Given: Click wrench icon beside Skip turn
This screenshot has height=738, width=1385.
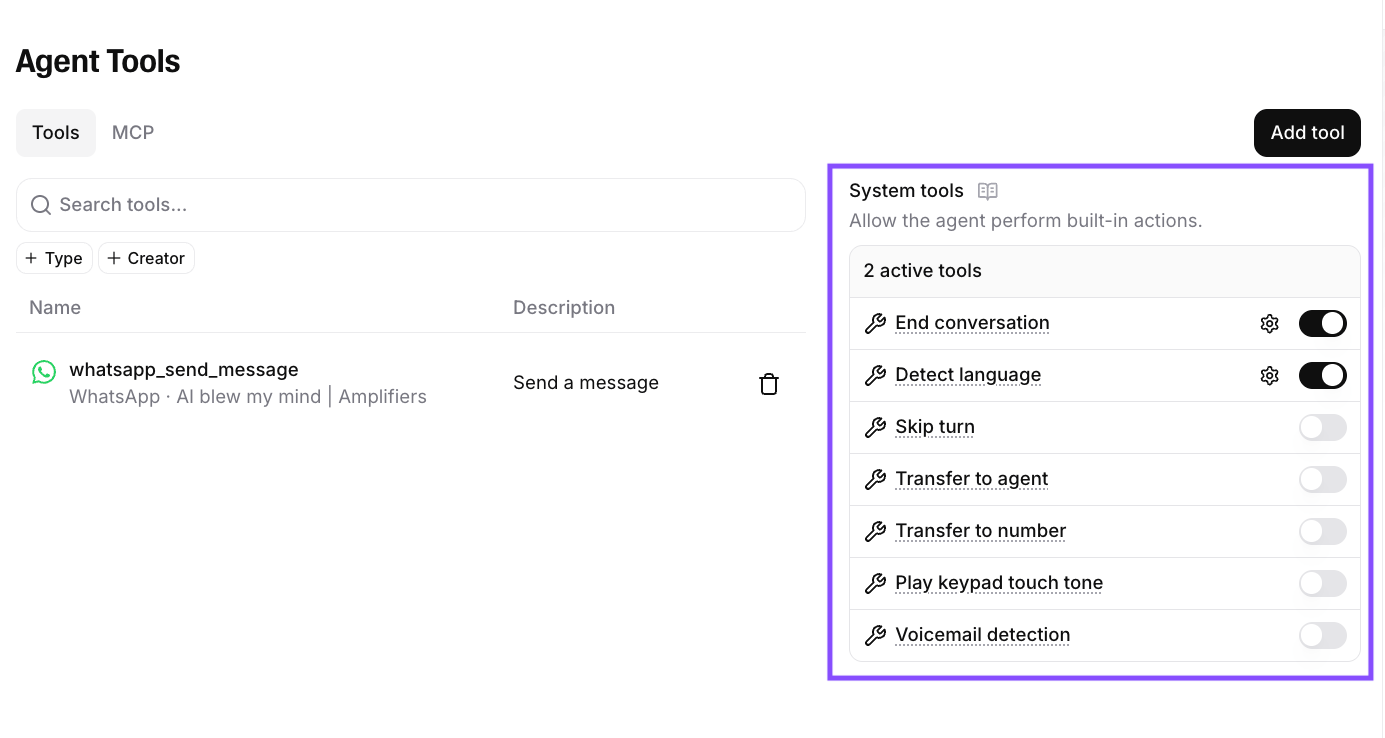Looking at the screenshot, I should [875, 428].
